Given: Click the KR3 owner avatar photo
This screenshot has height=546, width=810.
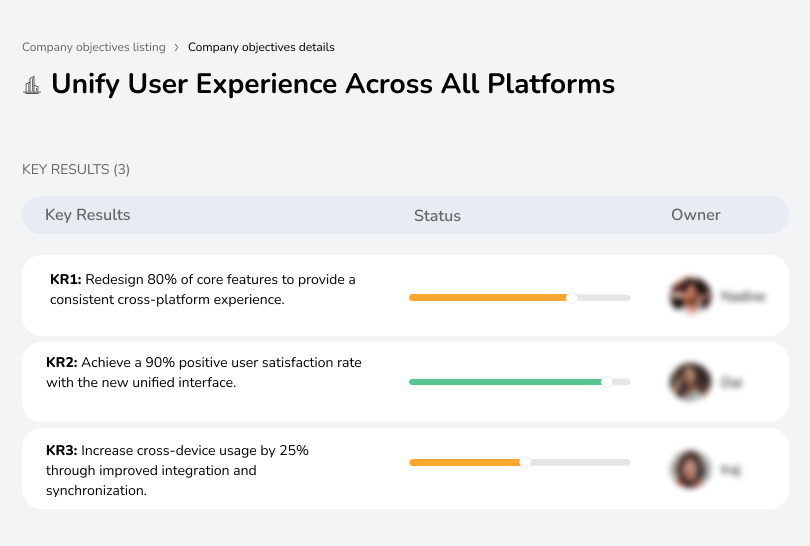Looking at the screenshot, I should pos(690,469).
